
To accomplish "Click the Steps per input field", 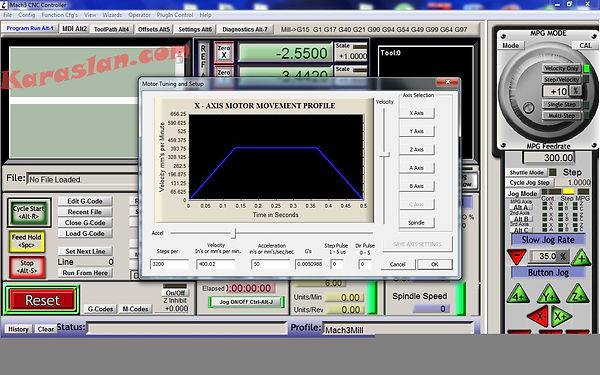I will tap(169, 264).
